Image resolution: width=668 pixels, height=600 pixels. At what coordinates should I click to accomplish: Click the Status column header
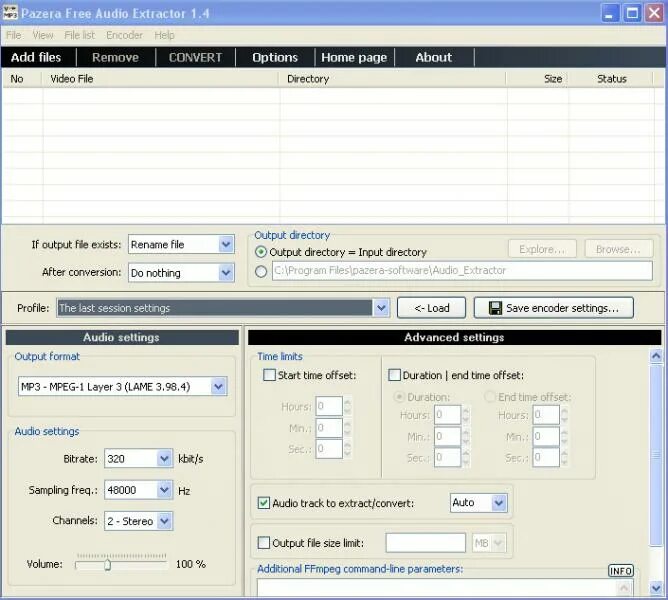pos(611,79)
